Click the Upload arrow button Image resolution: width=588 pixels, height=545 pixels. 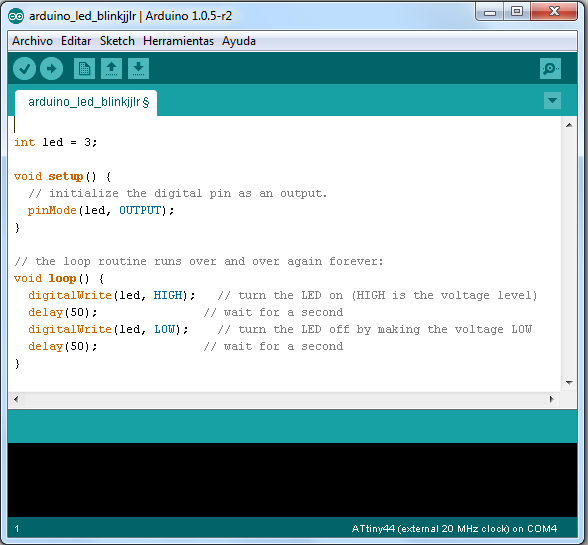(x=51, y=69)
